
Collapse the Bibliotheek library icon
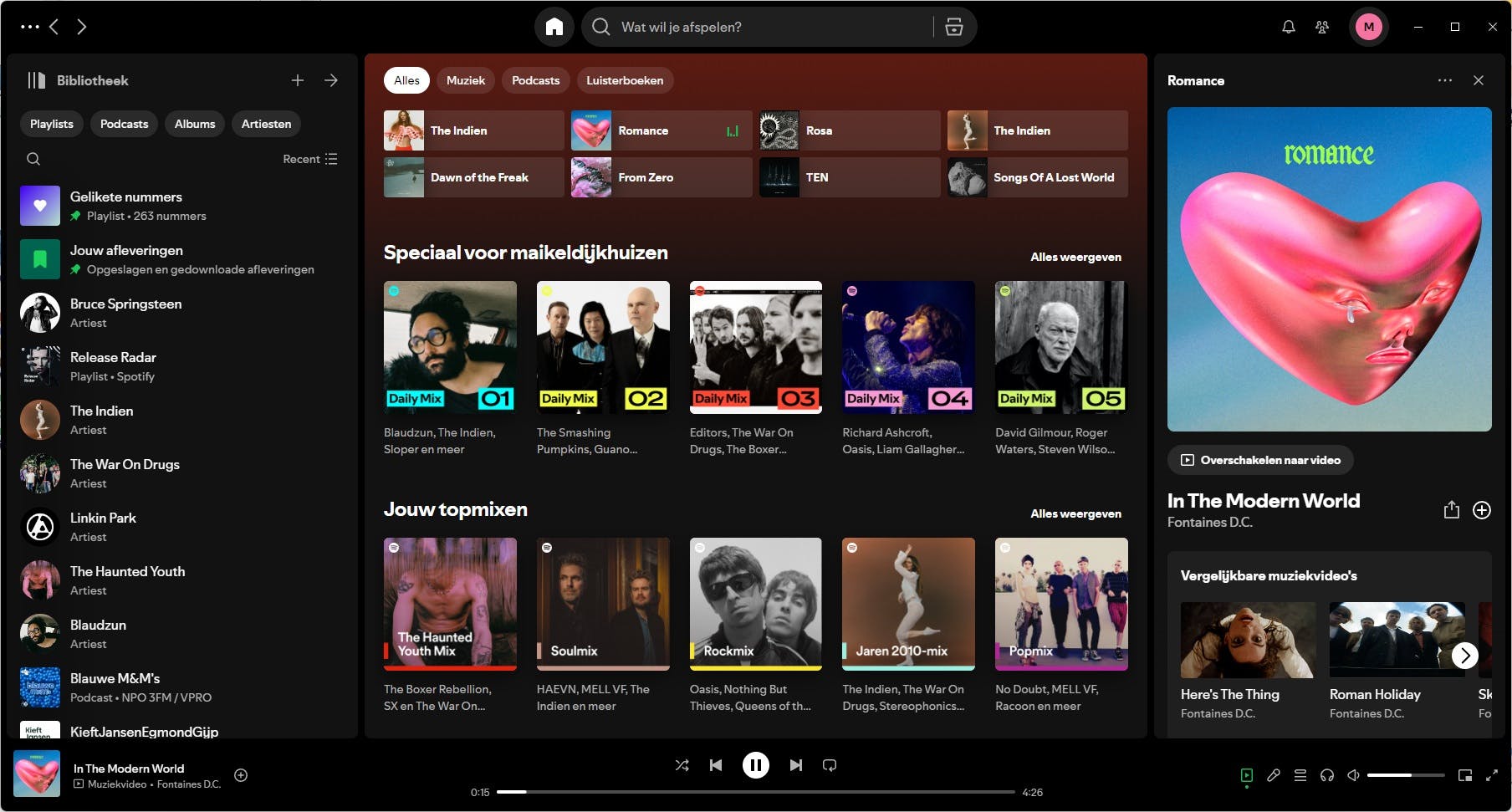tap(36, 80)
